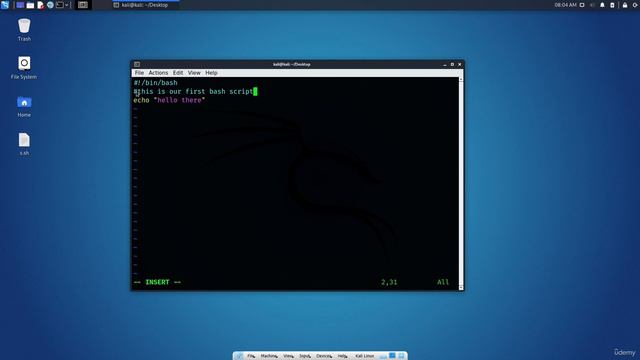
Task: Minimize the terminal window
Action: click(x=444, y=64)
